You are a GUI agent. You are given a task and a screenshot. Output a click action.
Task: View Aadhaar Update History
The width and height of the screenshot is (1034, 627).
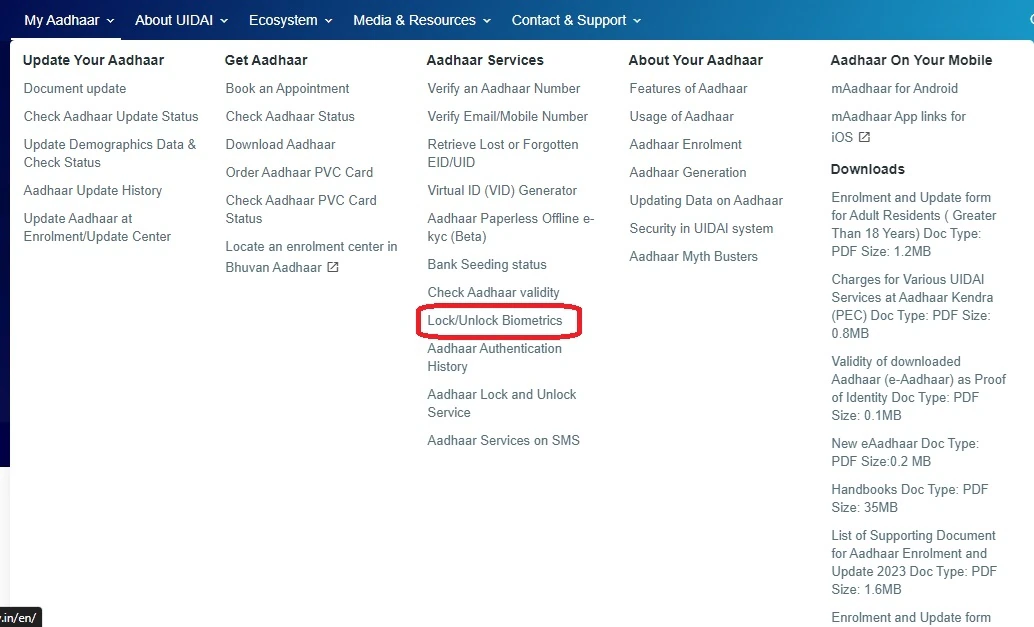pyautogui.click(x=93, y=191)
